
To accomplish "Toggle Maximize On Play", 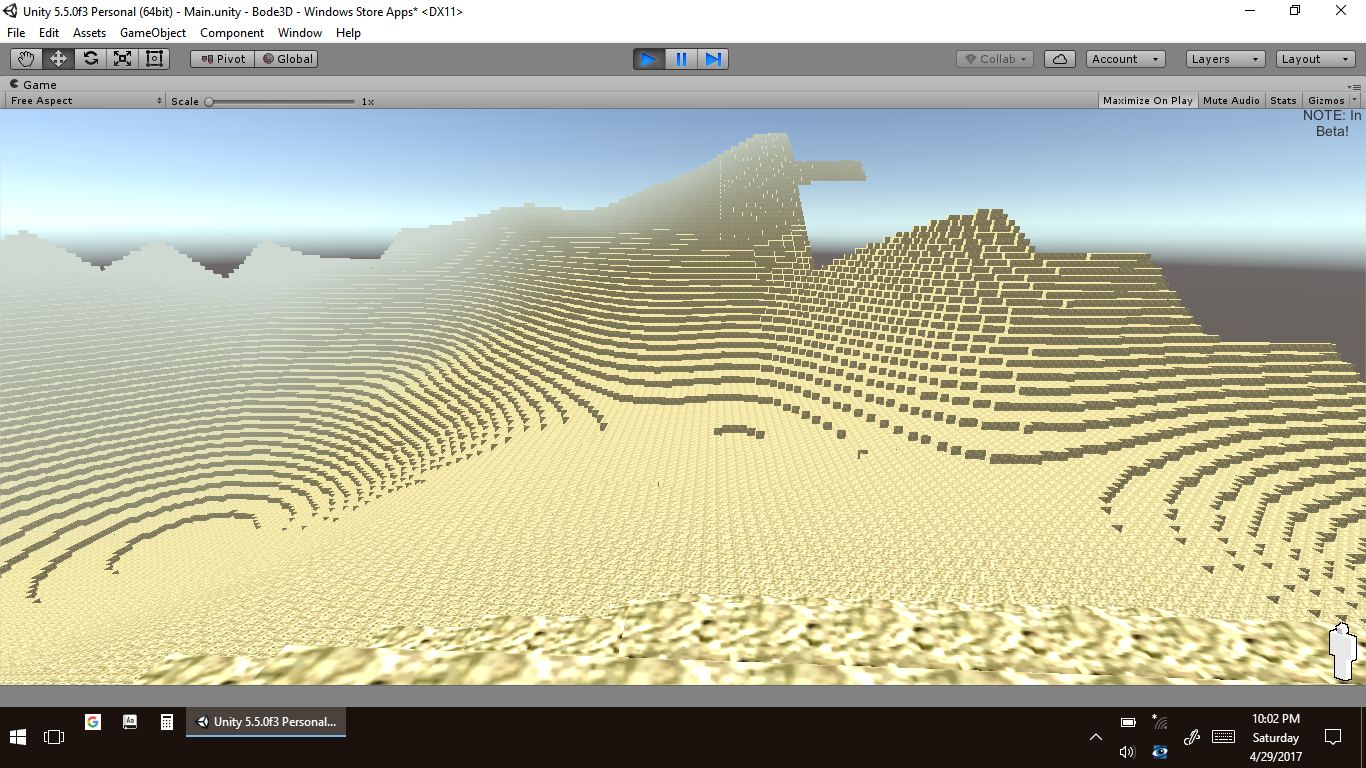I will pos(1147,101).
